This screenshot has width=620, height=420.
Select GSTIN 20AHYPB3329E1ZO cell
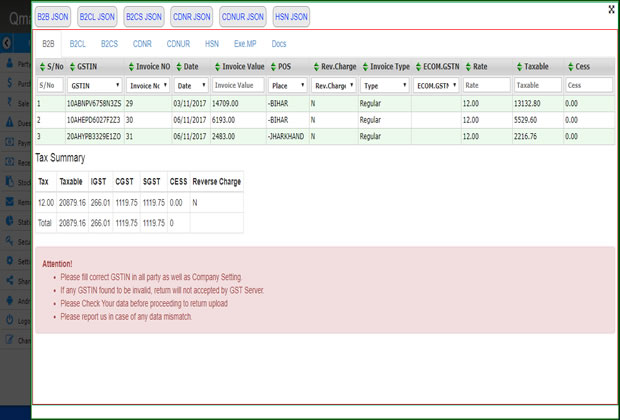95,136
